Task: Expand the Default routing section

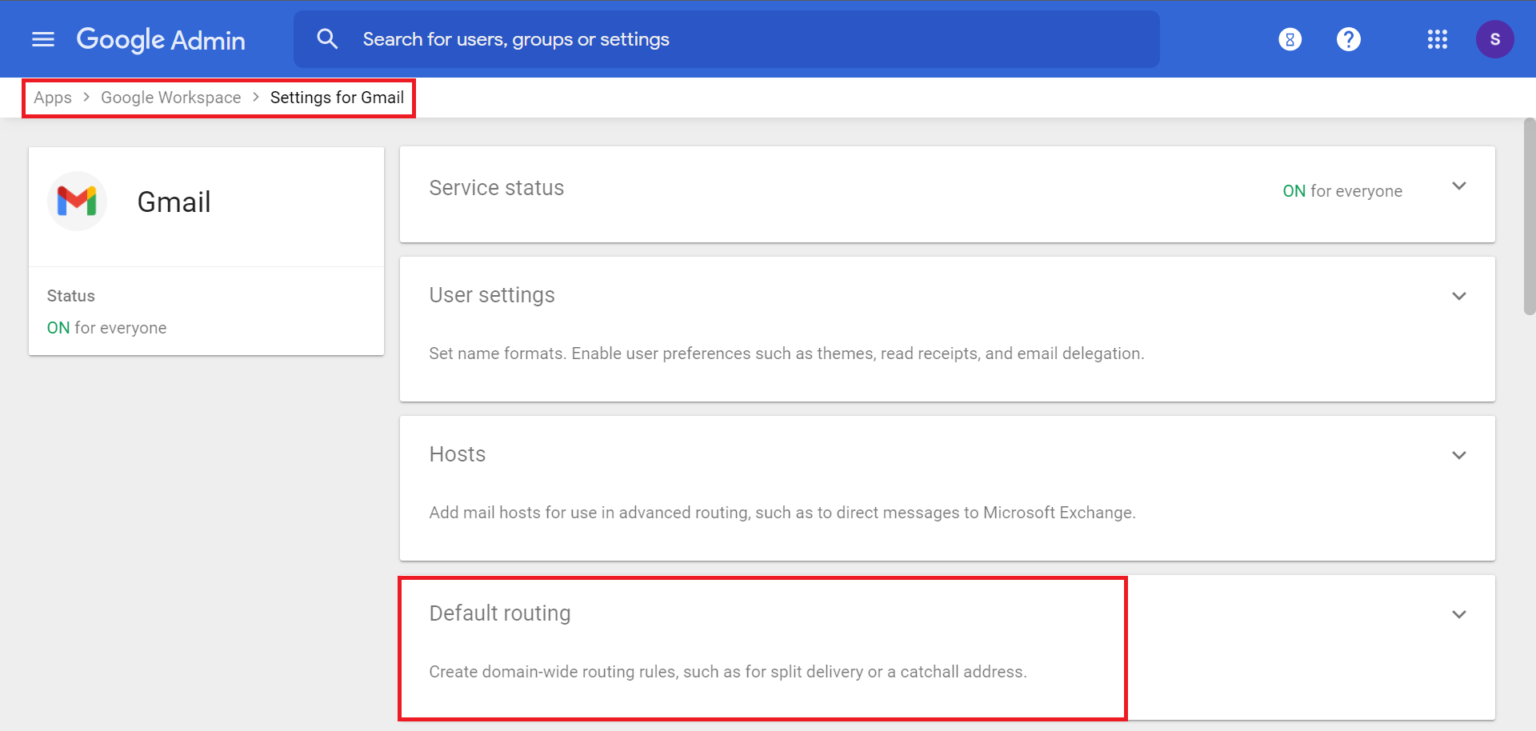Action: tap(1459, 614)
